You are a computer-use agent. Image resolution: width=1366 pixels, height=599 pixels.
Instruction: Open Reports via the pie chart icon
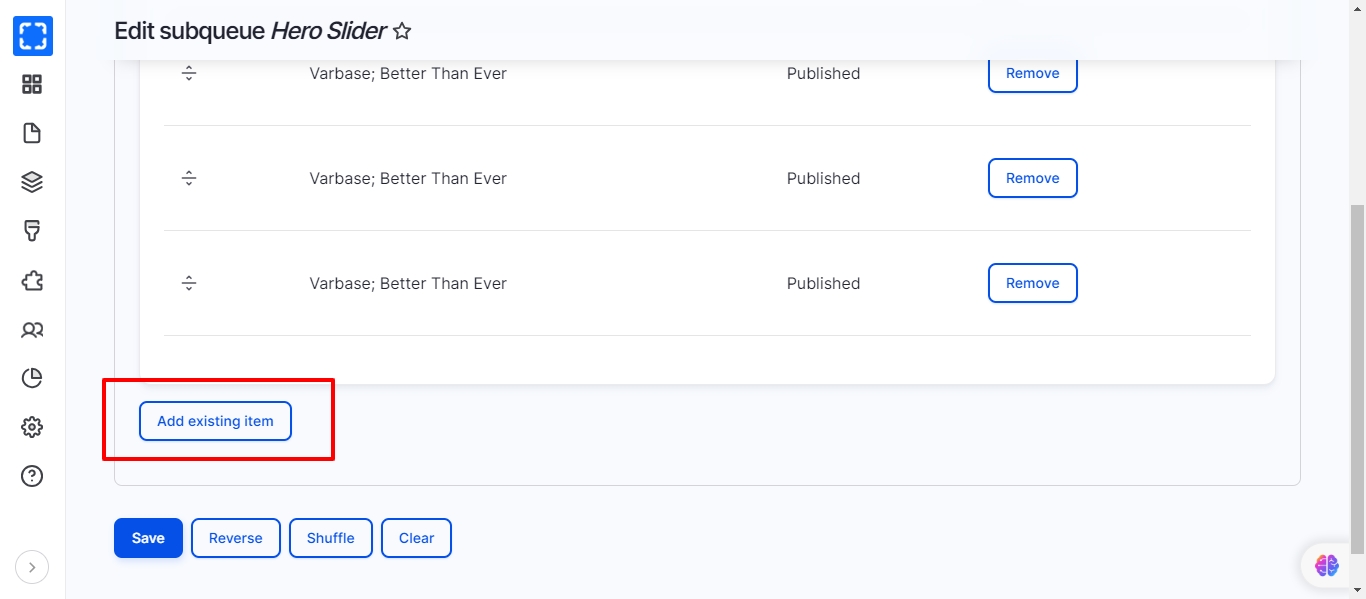pos(32,378)
